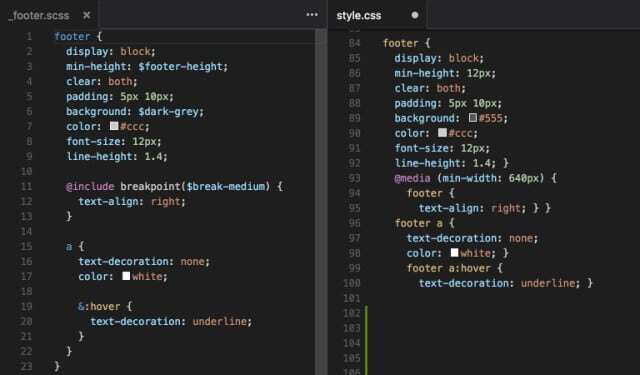Click the white color swatch in style.css

[x=454, y=253]
